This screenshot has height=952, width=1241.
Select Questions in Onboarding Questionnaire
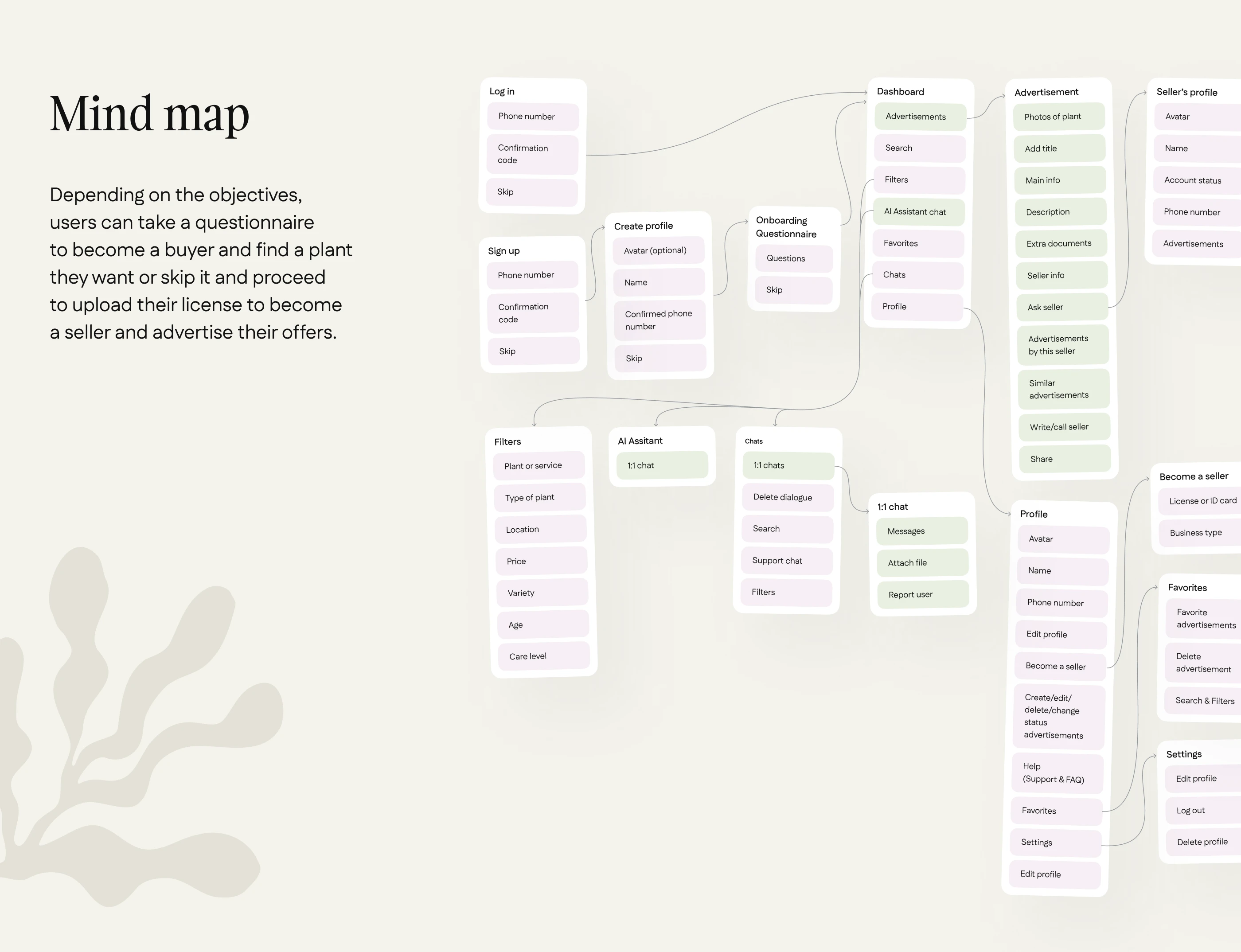point(793,258)
